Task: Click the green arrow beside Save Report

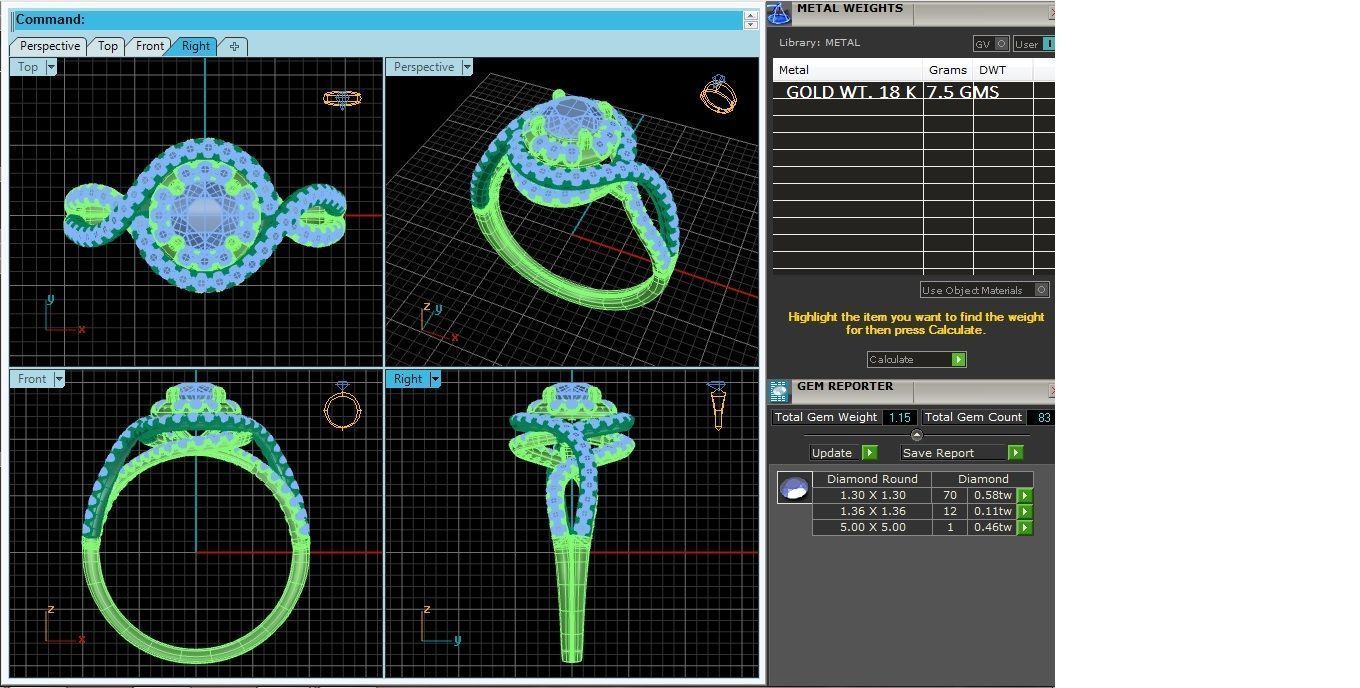Action: pyautogui.click(x=1015, y=453)
